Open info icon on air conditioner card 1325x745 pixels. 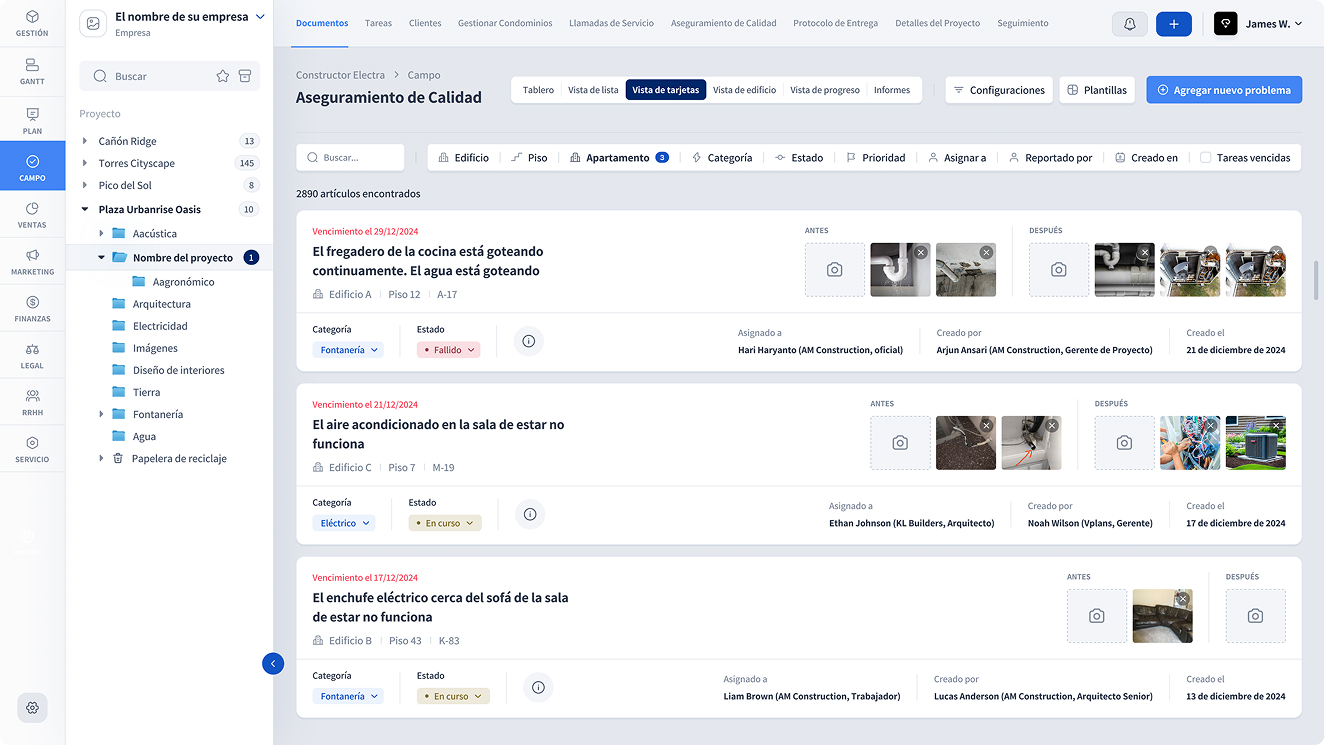(x=530, y=514)
